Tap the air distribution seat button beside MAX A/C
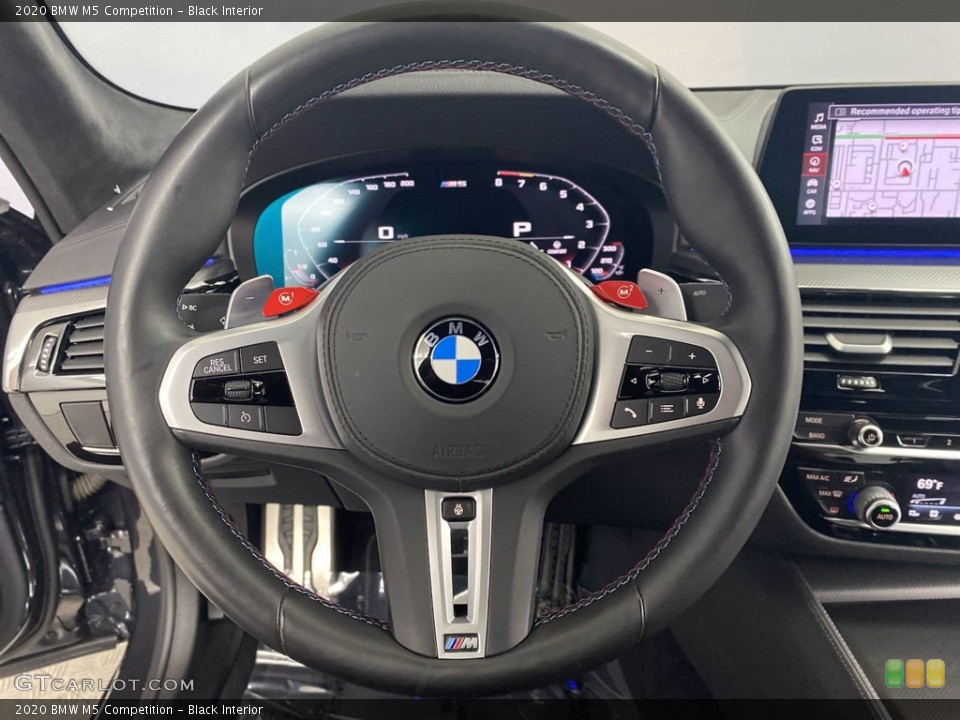This screenshot has height=720, width=960. coord(851,479)
